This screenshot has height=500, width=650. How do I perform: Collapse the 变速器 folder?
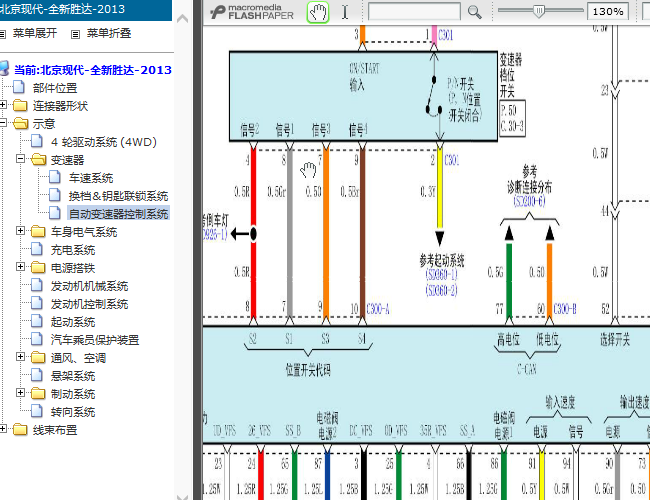[20, 158]
